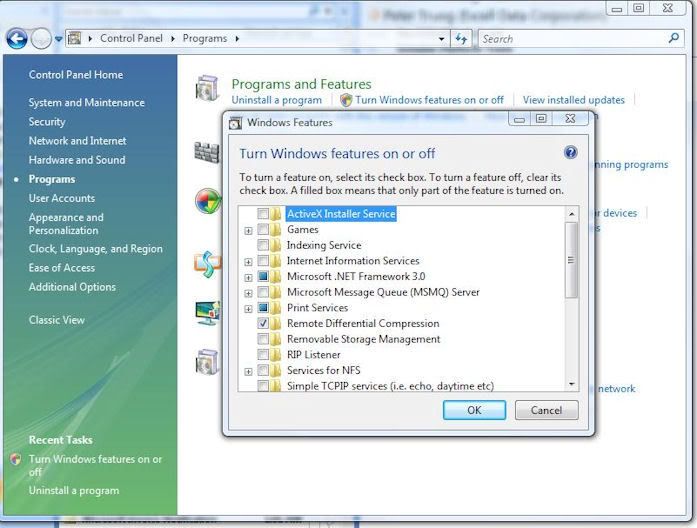Viewport: 697px width, 528px height.
Task: Toggle Microsoft .NET Framework 3.0 checkbox
Action: [x=263, y=276]
